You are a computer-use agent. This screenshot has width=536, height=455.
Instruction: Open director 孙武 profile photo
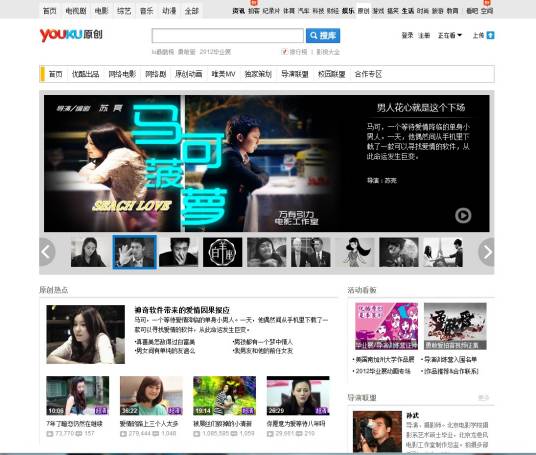tap(377, 432)
